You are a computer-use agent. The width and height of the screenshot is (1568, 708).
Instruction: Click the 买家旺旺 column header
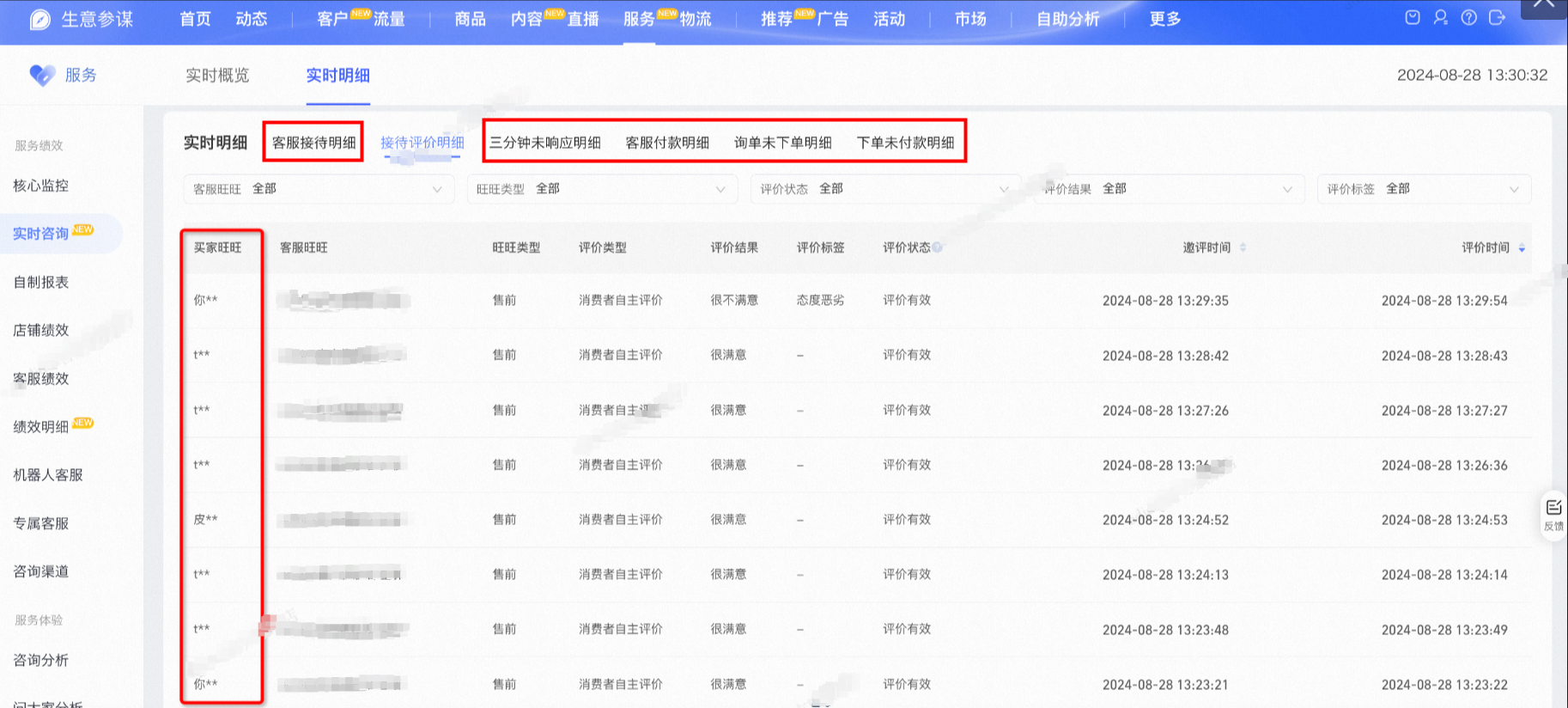coord(217,247)
